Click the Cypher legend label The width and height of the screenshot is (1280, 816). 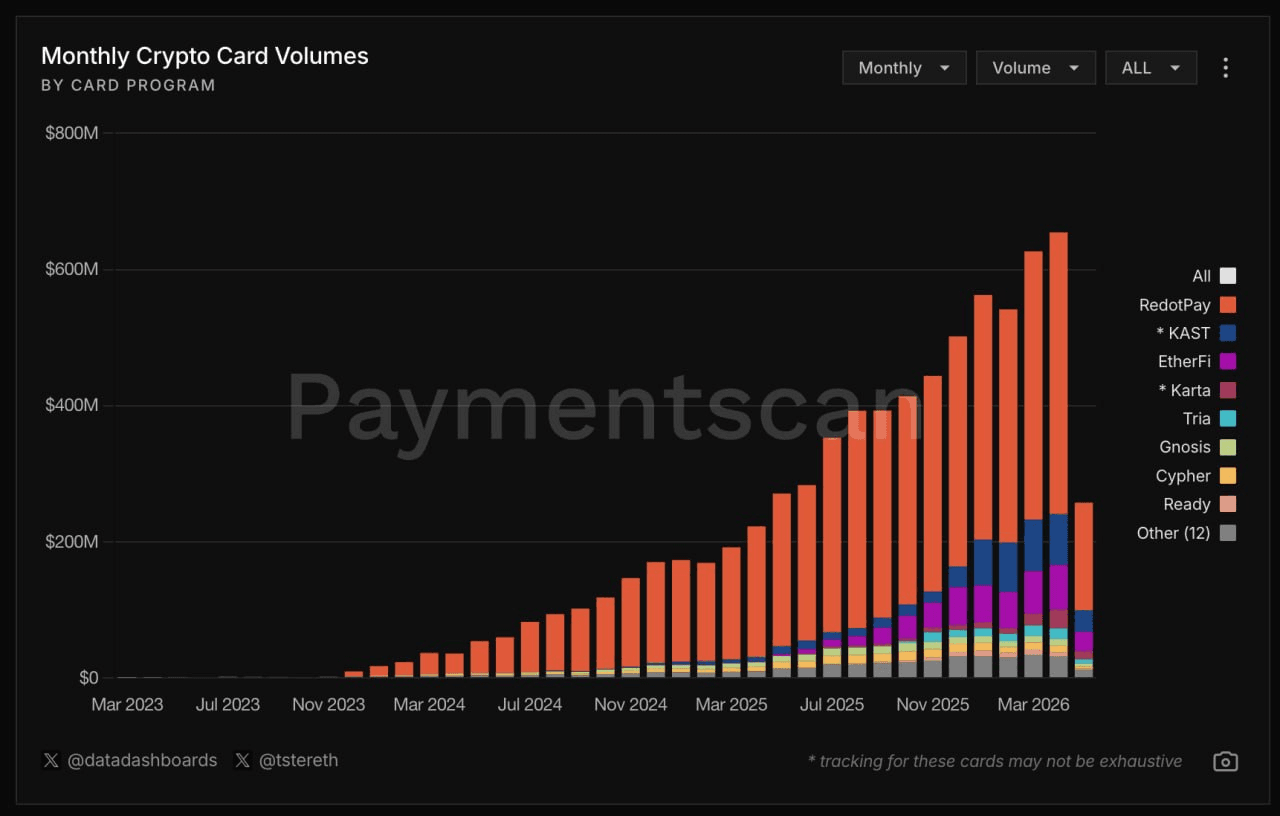[x=1183, y=476]
